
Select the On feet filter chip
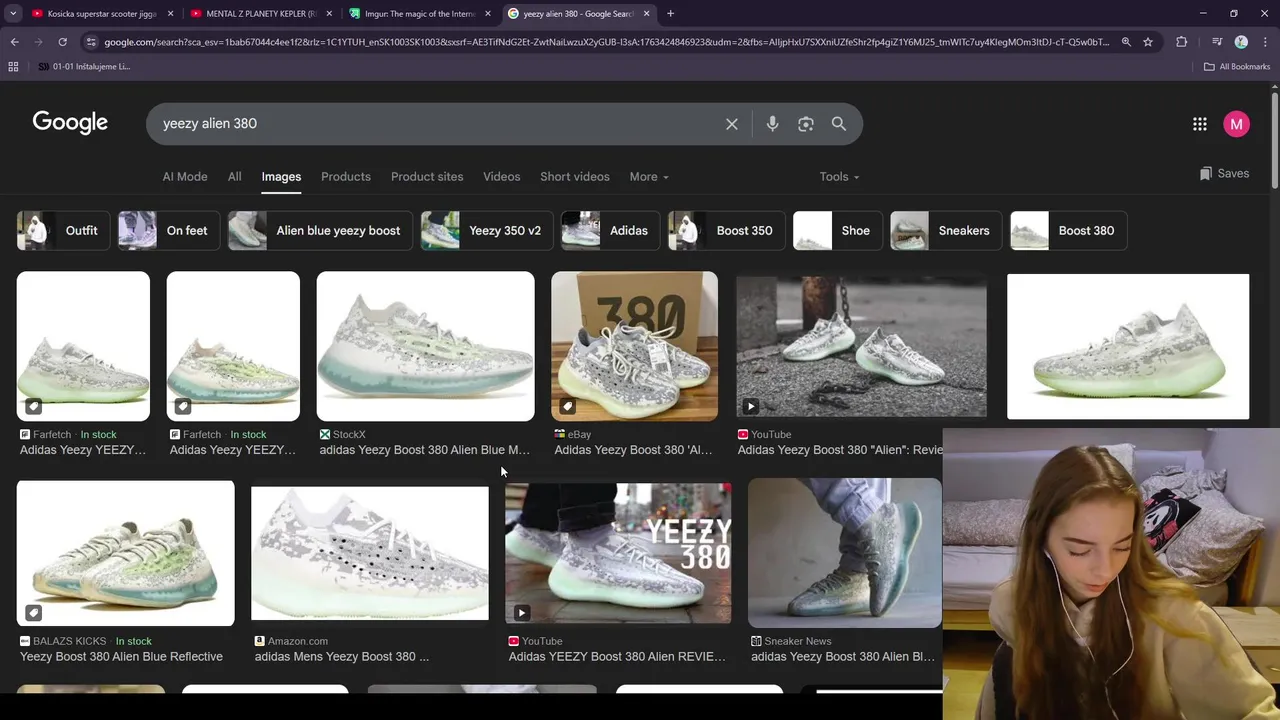tap(168, 230)
